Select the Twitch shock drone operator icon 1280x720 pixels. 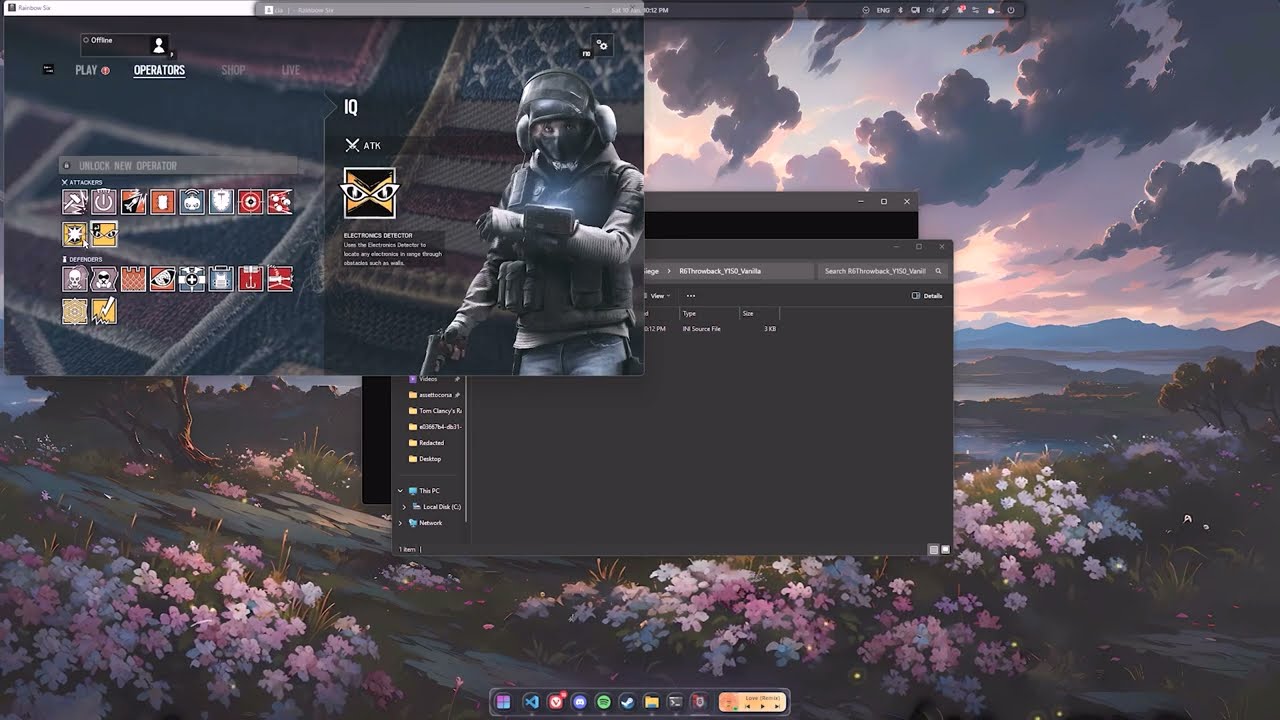tap(192, 202)
